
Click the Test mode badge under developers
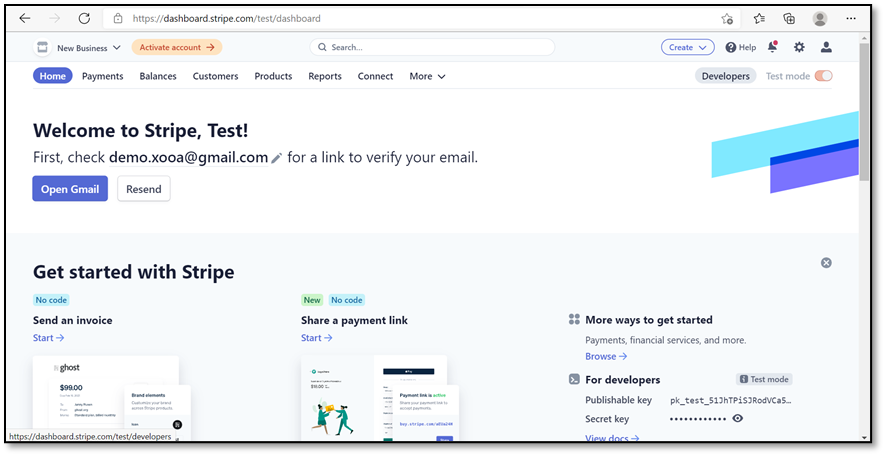pos(764,379)
